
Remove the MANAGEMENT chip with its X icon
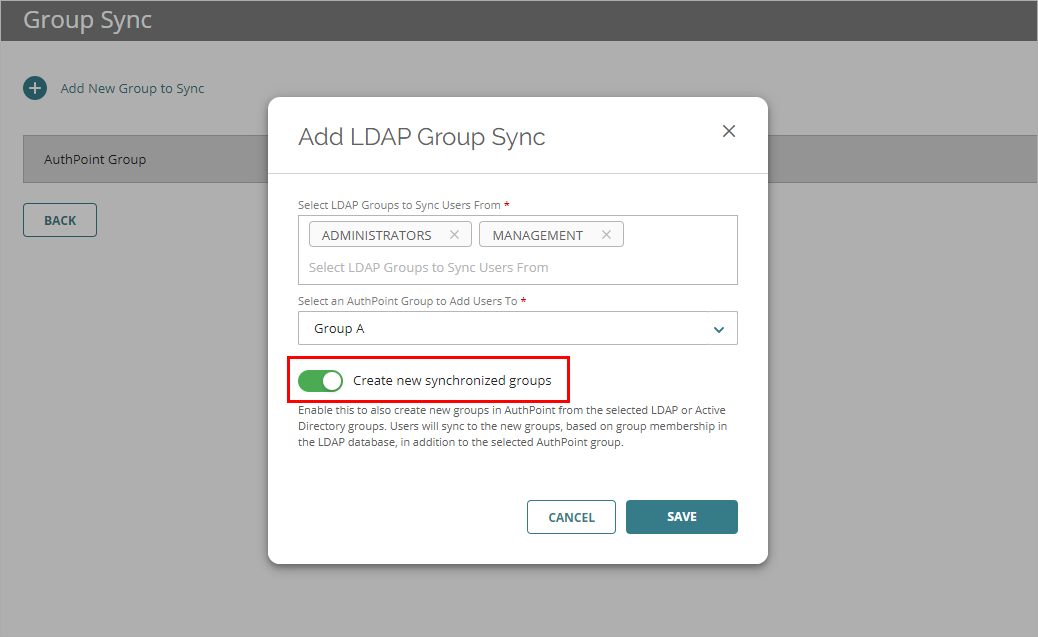[606, 233]
